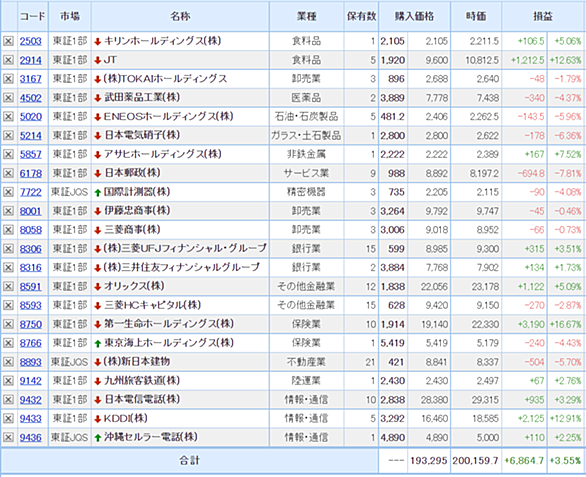
Task: Click the total percentage +3.55%
Action: pos(565,461)
